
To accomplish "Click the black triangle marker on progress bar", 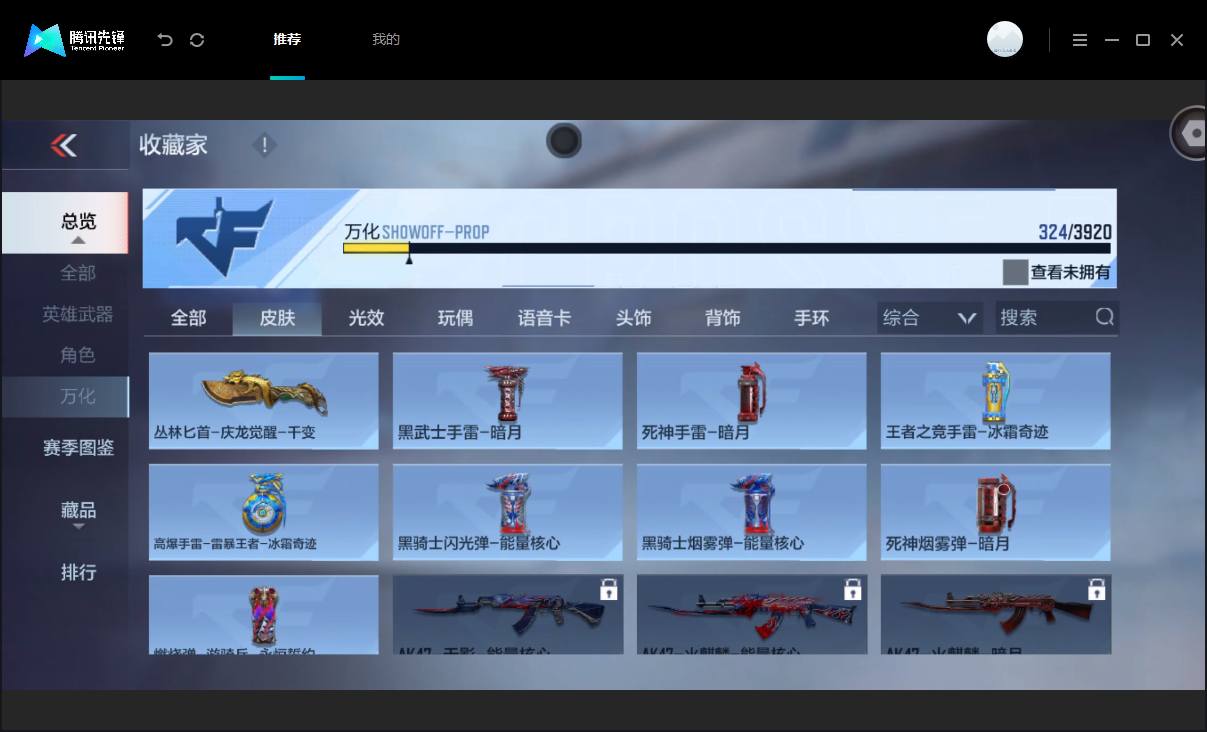I will (408, 258).
